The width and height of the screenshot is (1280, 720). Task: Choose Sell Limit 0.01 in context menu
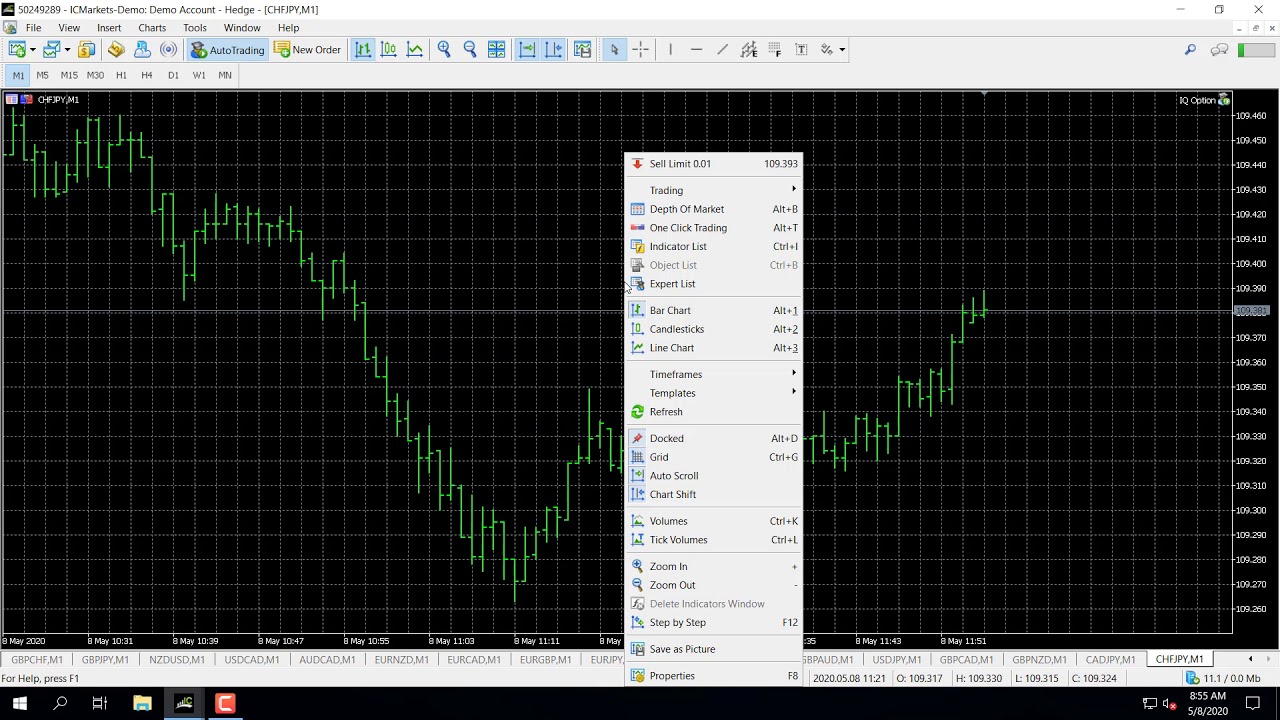coord(714,164)
